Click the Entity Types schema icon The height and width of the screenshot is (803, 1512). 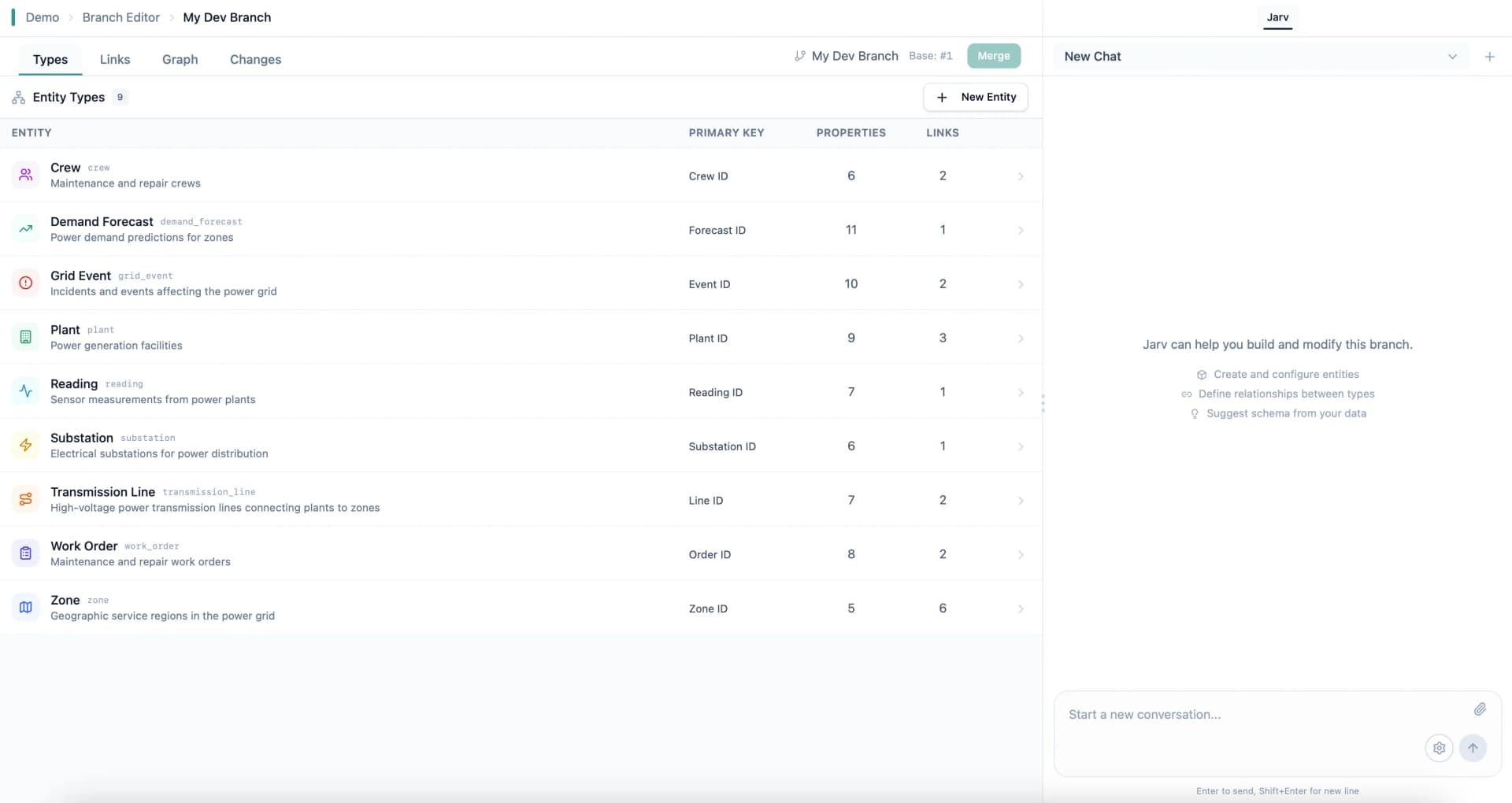tap(19, 97)
